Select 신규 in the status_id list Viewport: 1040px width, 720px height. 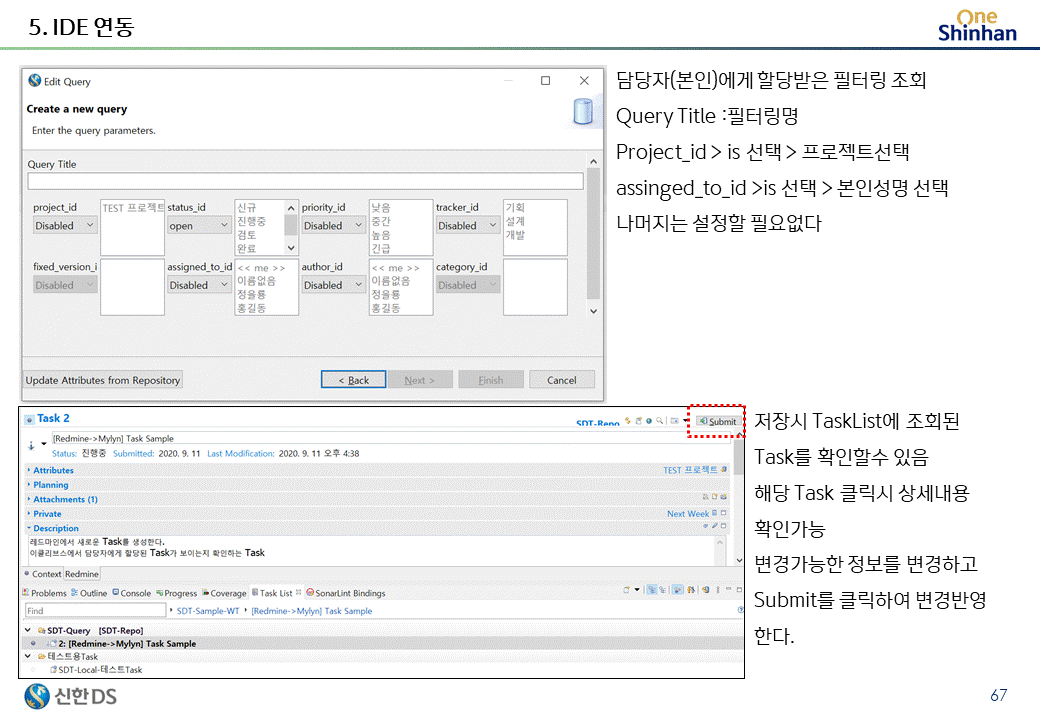[247, 208]
